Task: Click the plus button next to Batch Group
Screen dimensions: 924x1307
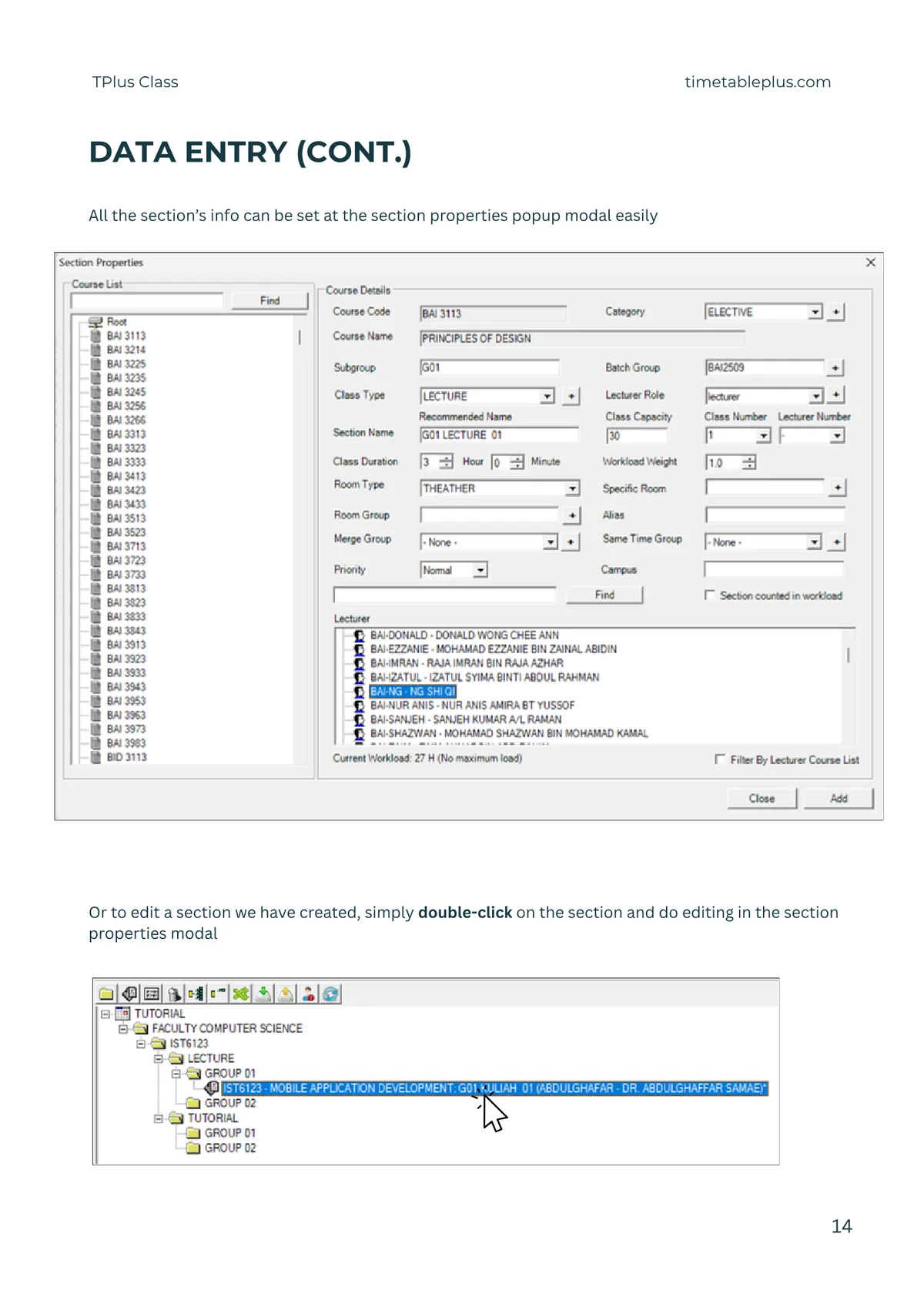Action: pyautogui.click(x=836, y=368)
